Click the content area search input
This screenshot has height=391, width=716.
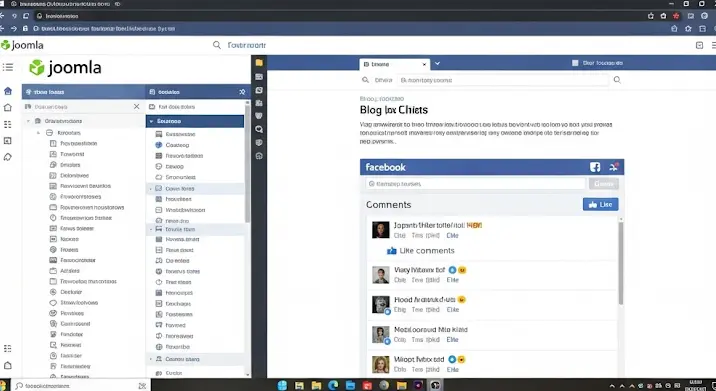coord(504,80)
